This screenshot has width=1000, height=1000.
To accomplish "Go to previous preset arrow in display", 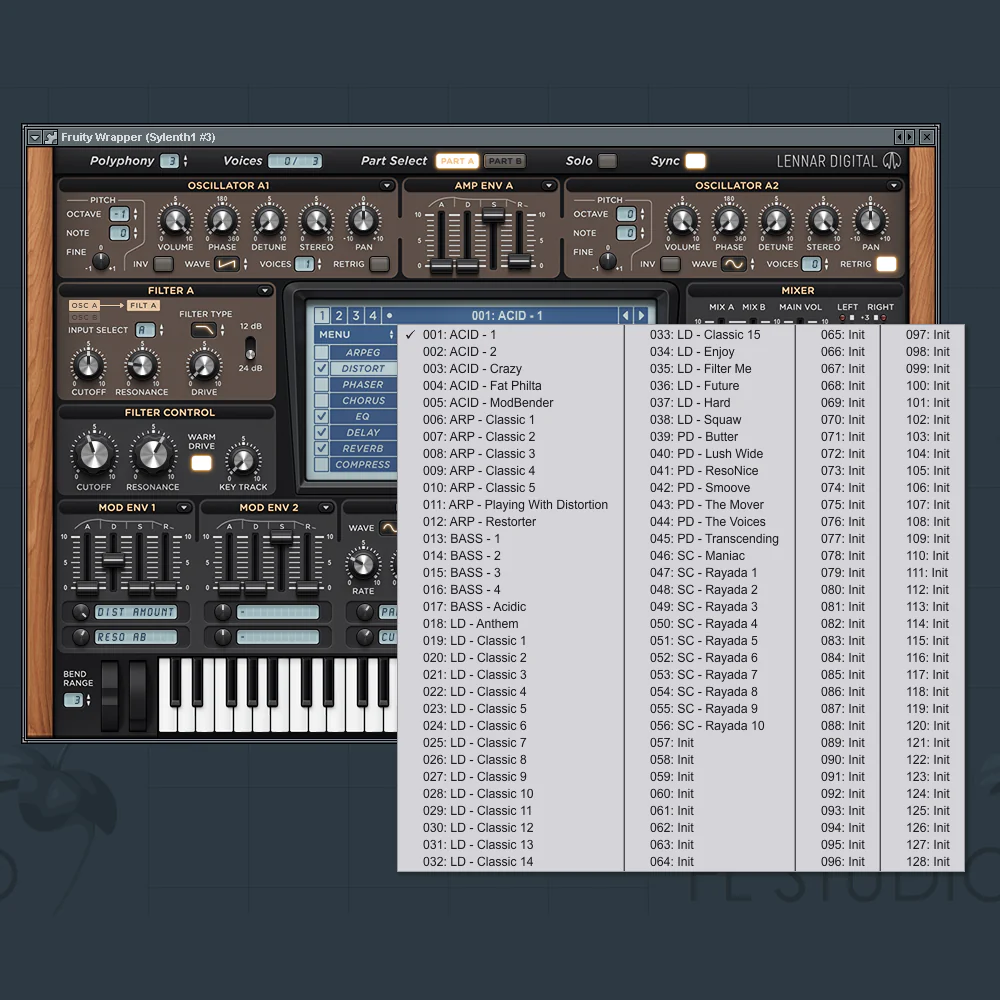I will click(626, 315).
